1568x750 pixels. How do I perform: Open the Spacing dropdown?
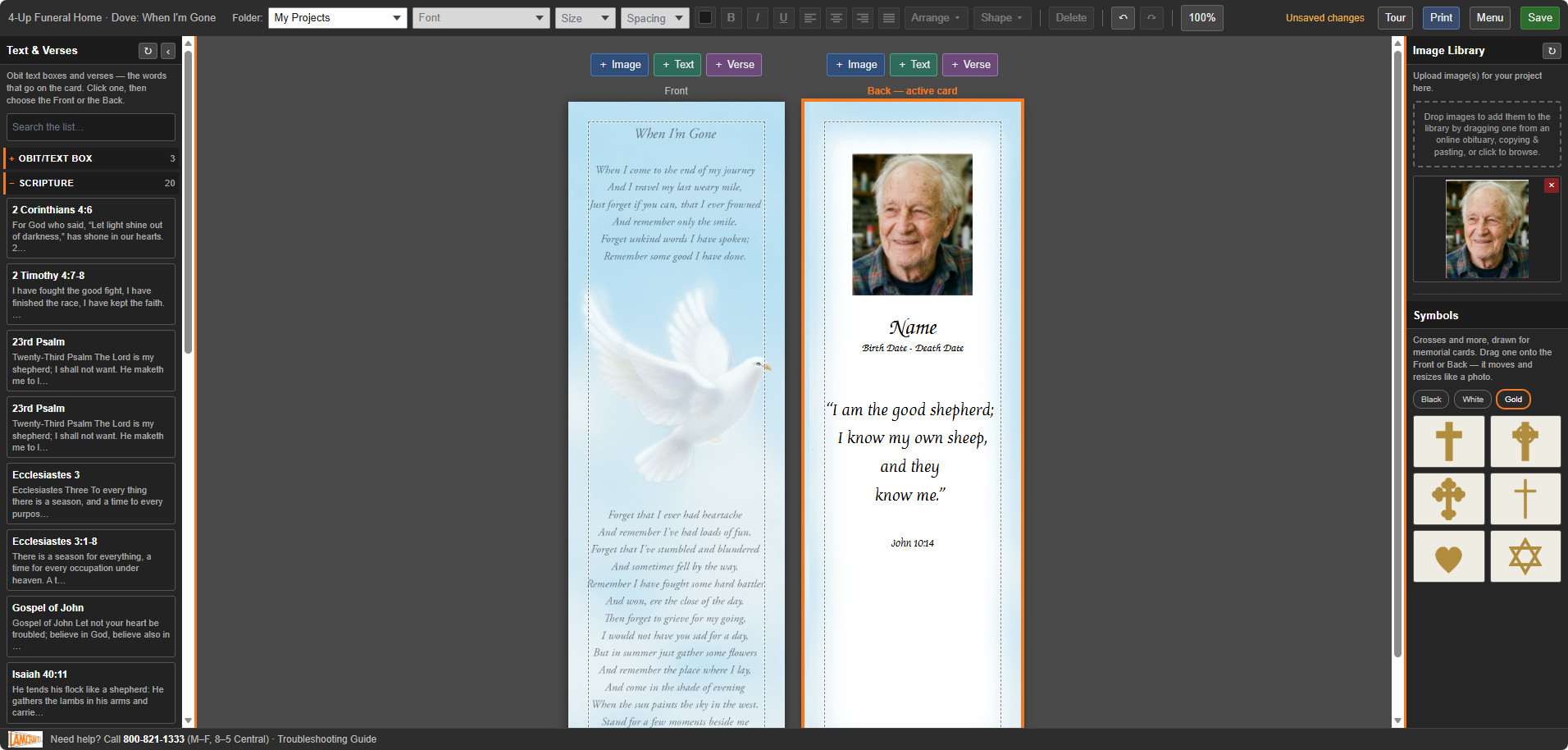[654, 17]
